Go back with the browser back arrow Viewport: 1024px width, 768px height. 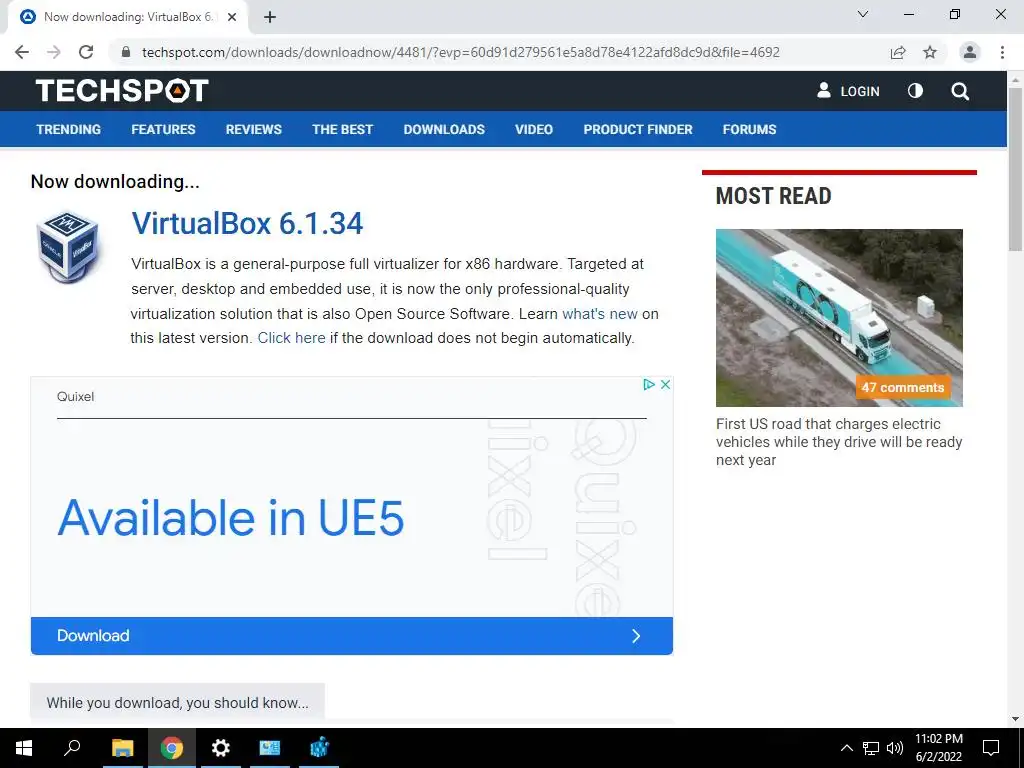click(22, 52)
